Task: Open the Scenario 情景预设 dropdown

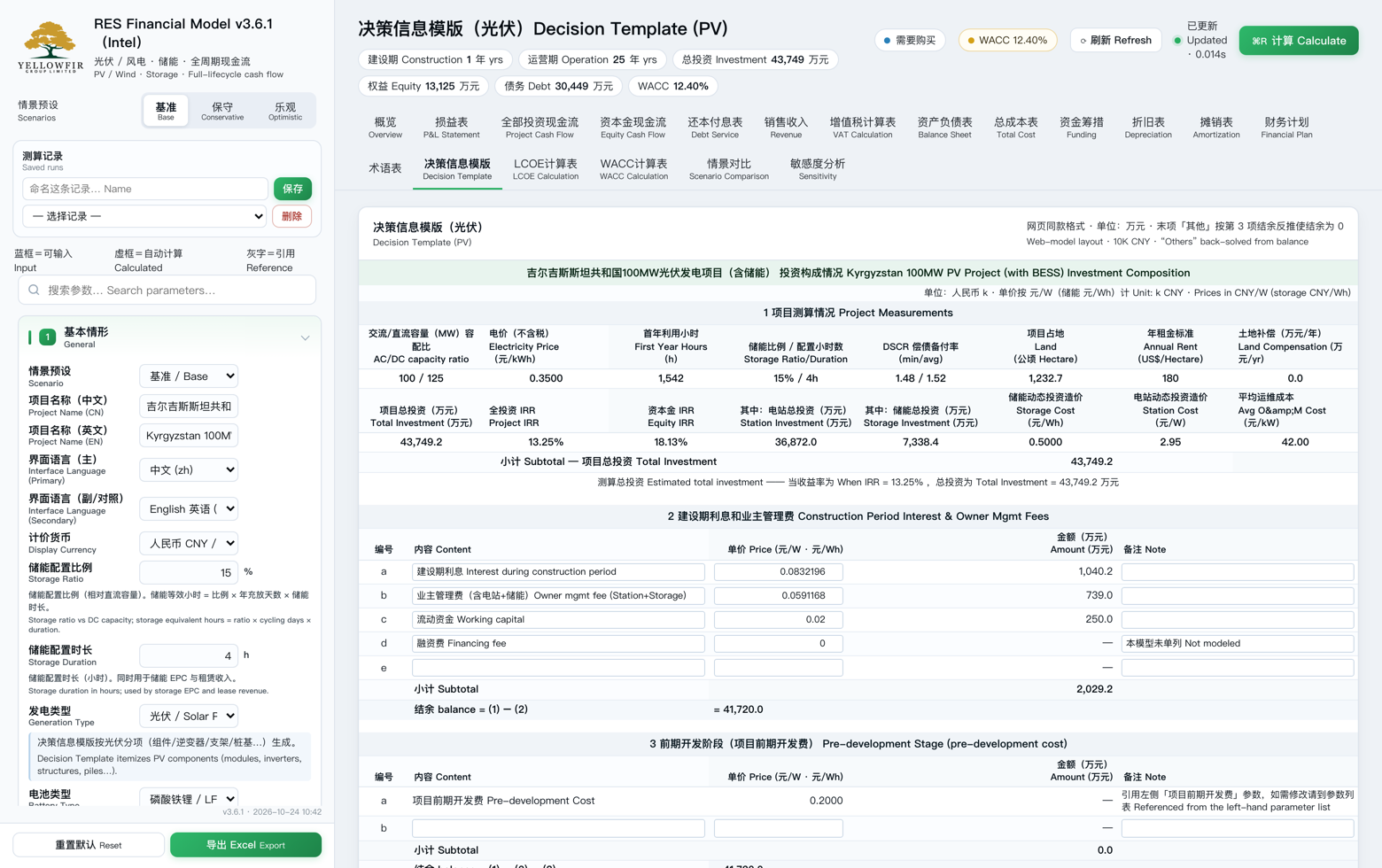Action: pyautogui.click(x=189, y=376)
